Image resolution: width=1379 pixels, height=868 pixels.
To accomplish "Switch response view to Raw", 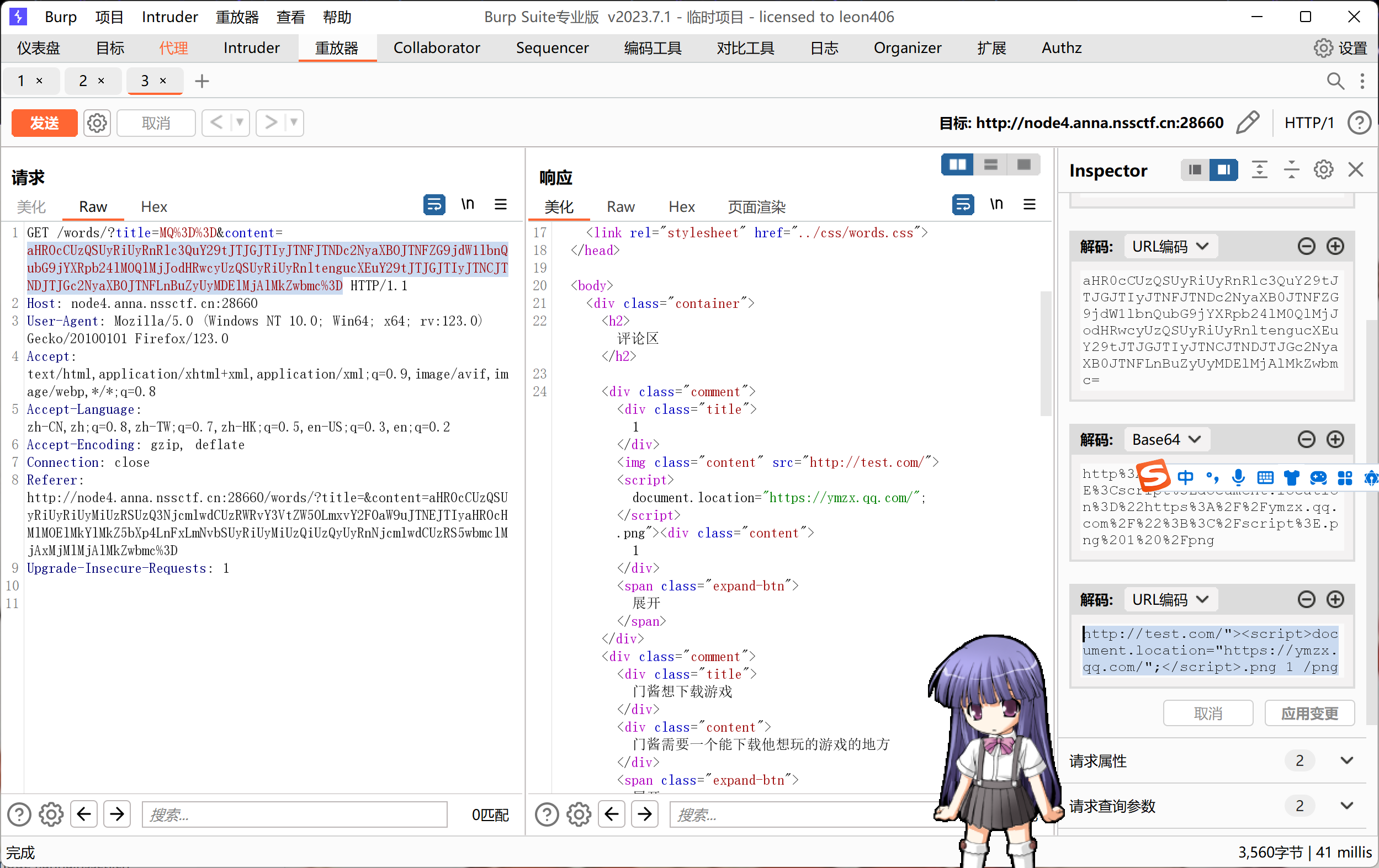I will coord(621,207).
